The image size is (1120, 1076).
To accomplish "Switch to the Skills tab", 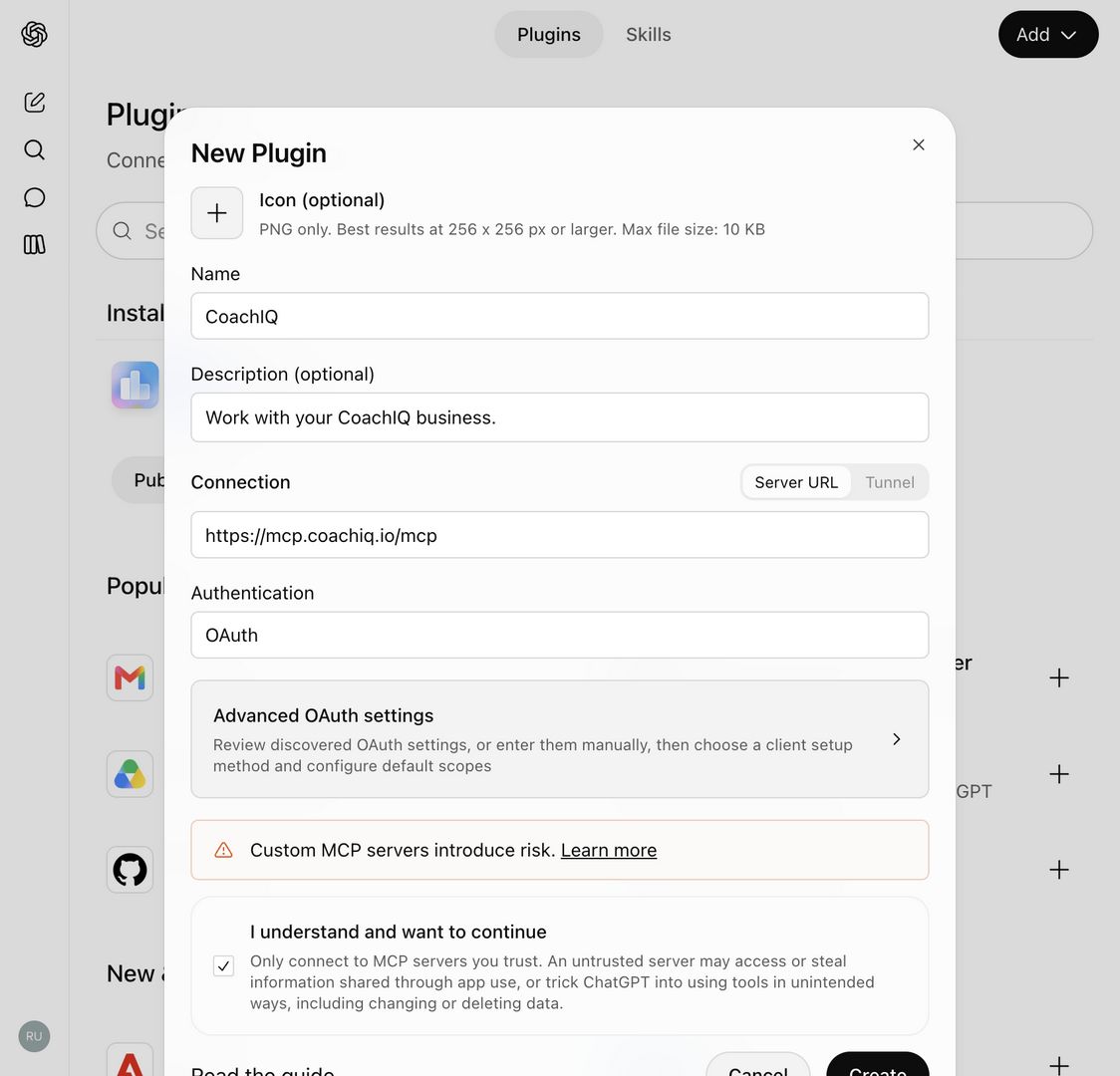I will tap(648, 34).
